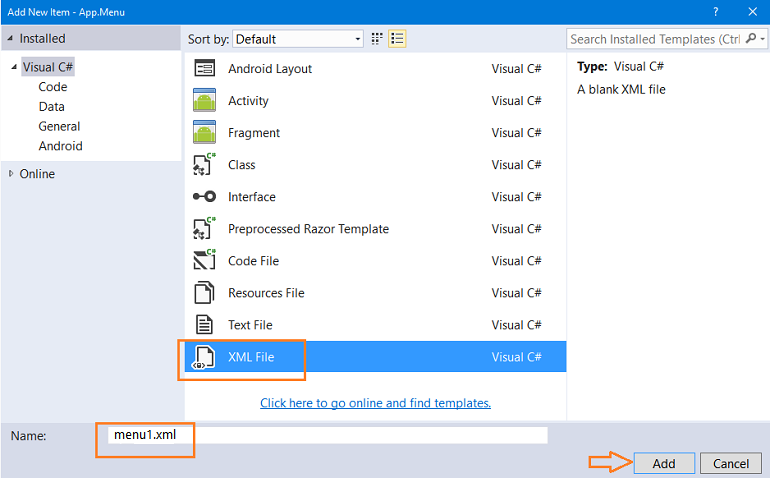Viewport: 770px width, 478px height.
Task: Collapse the Installed section arrow
Action: click(10, 38)
